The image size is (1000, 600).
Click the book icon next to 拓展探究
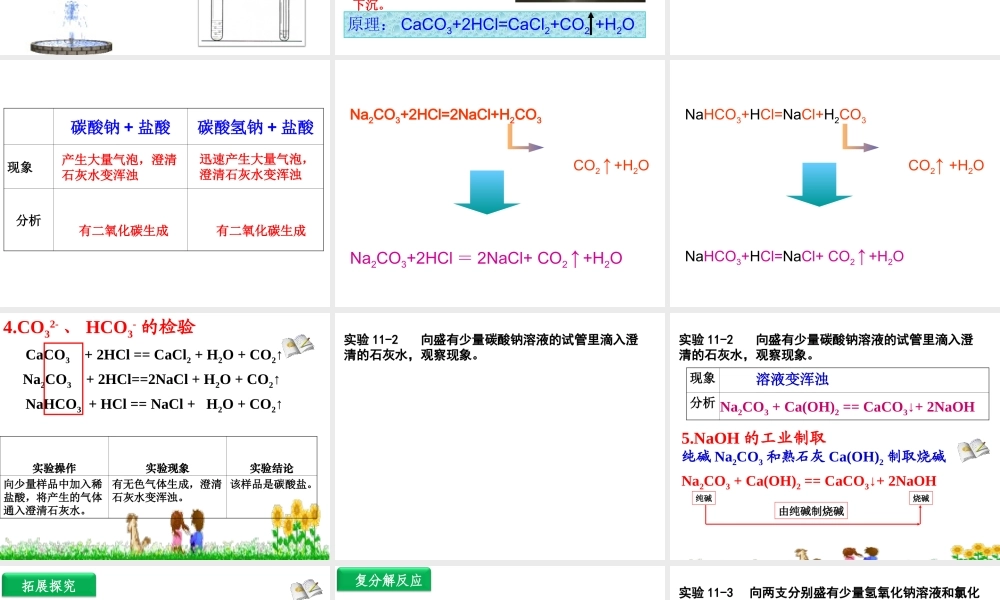pyautogui.click(x=306, y=589)
